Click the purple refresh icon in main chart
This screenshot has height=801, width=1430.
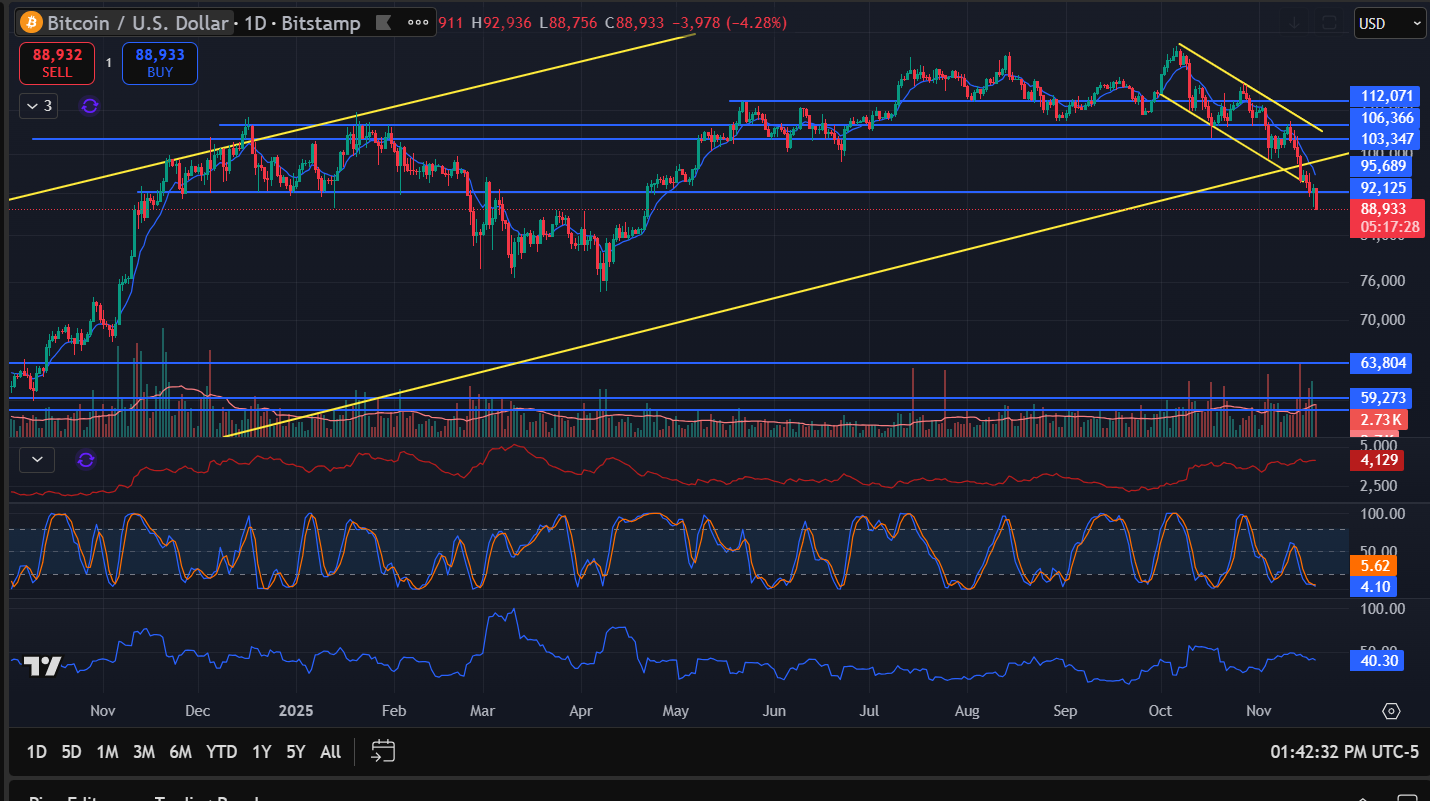point(90,105)
